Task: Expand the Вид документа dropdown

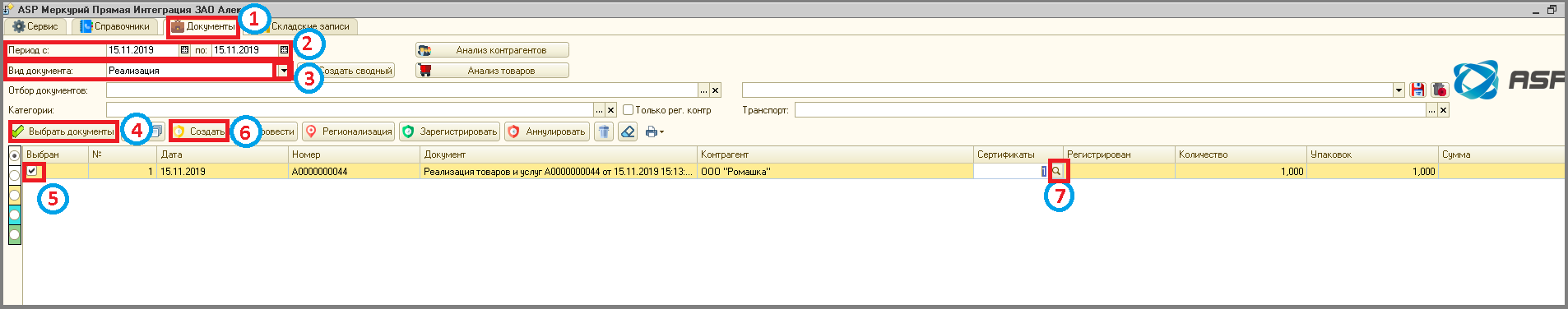Action: pyautogui.click(x=283, y=71)
